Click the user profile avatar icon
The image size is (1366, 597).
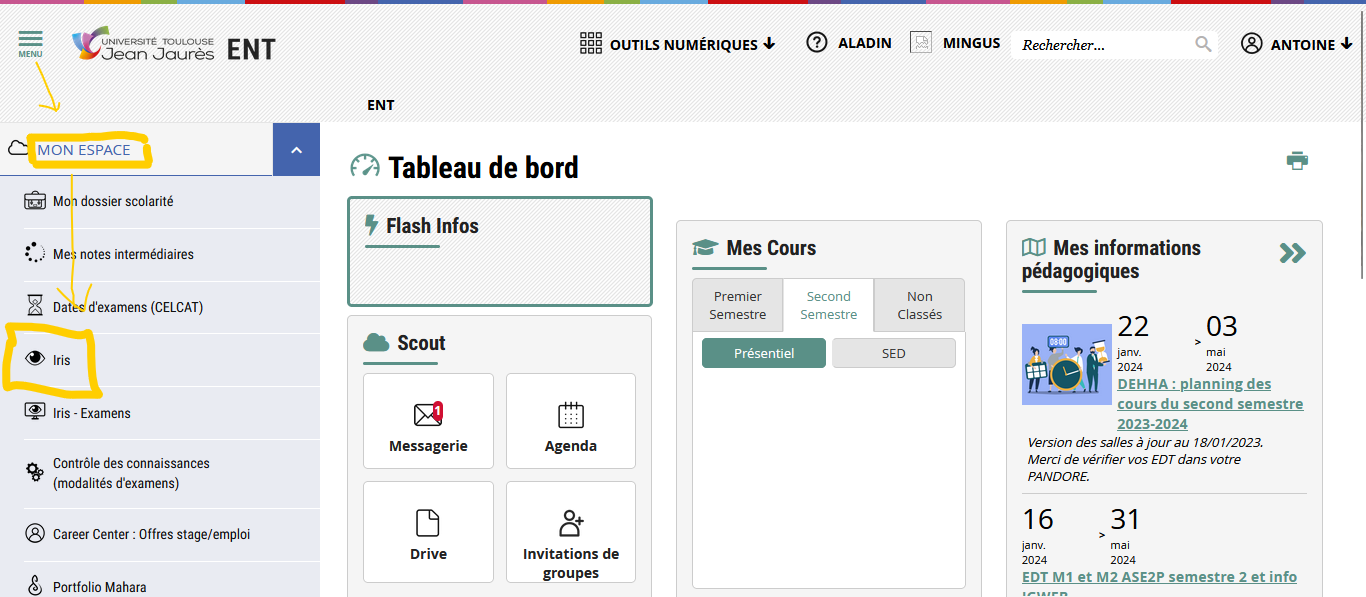click(1251, 44)
